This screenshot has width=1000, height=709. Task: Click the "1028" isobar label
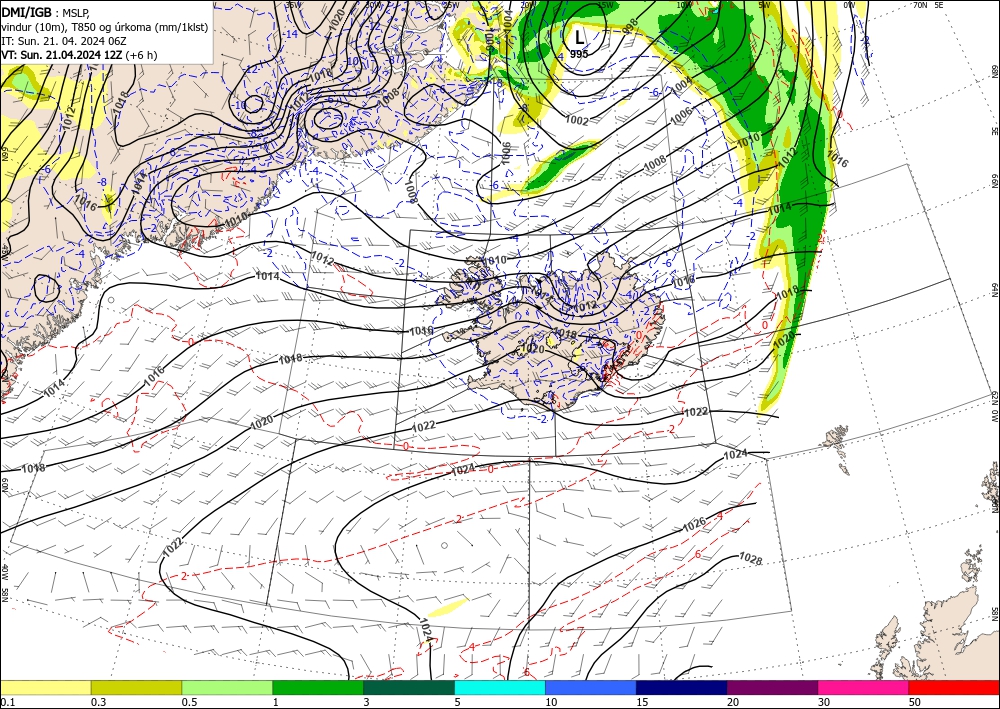coord(751,559)
